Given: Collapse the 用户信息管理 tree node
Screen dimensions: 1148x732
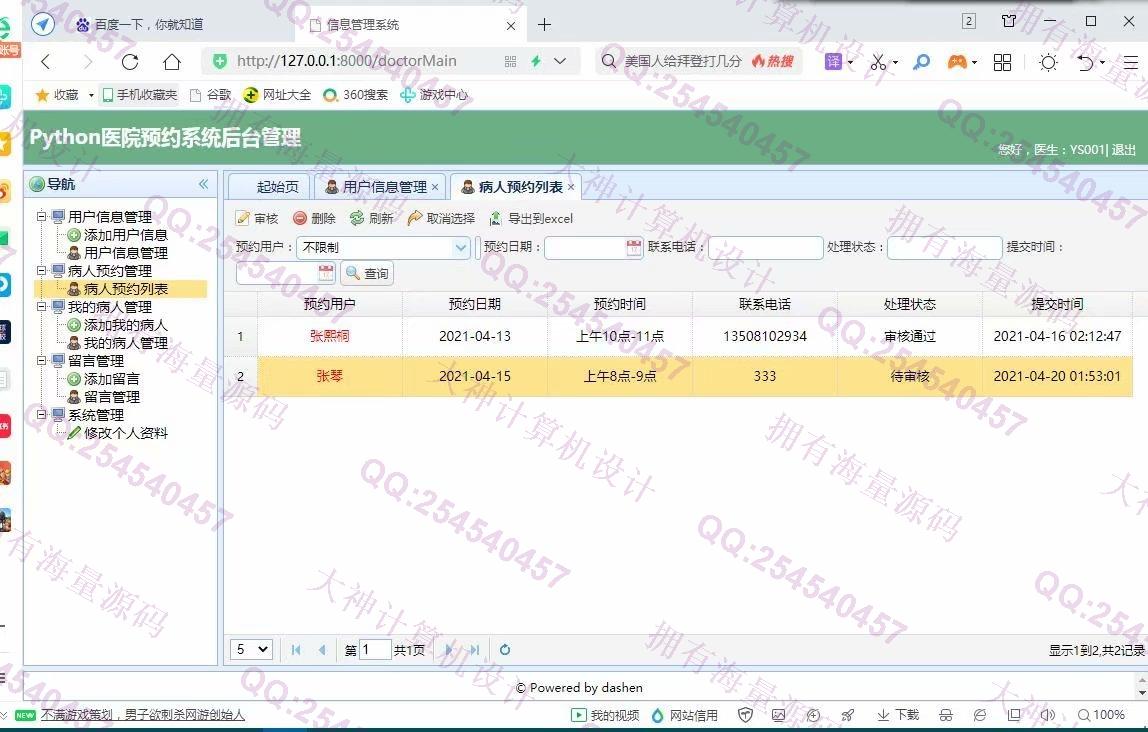Looking at the screenshot, I should [x=42, y=217].
